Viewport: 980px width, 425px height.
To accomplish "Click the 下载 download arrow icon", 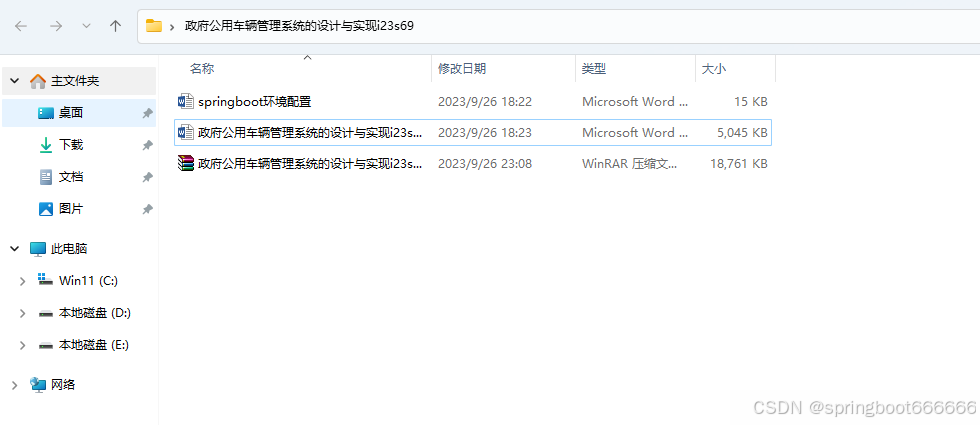I will point(46,145).
